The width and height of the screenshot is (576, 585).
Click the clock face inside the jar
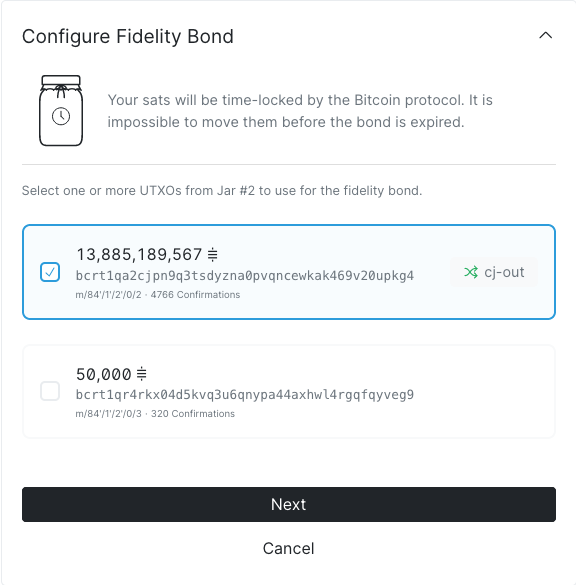(x=61, y=116)
